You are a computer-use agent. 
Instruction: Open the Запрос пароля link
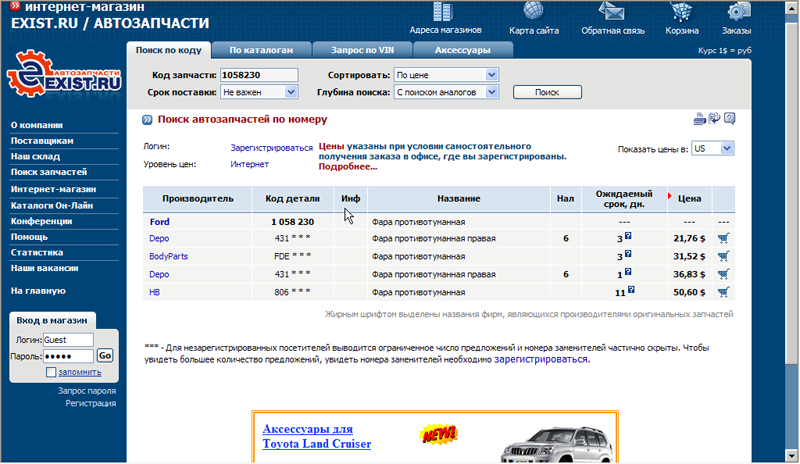[87, 391]
